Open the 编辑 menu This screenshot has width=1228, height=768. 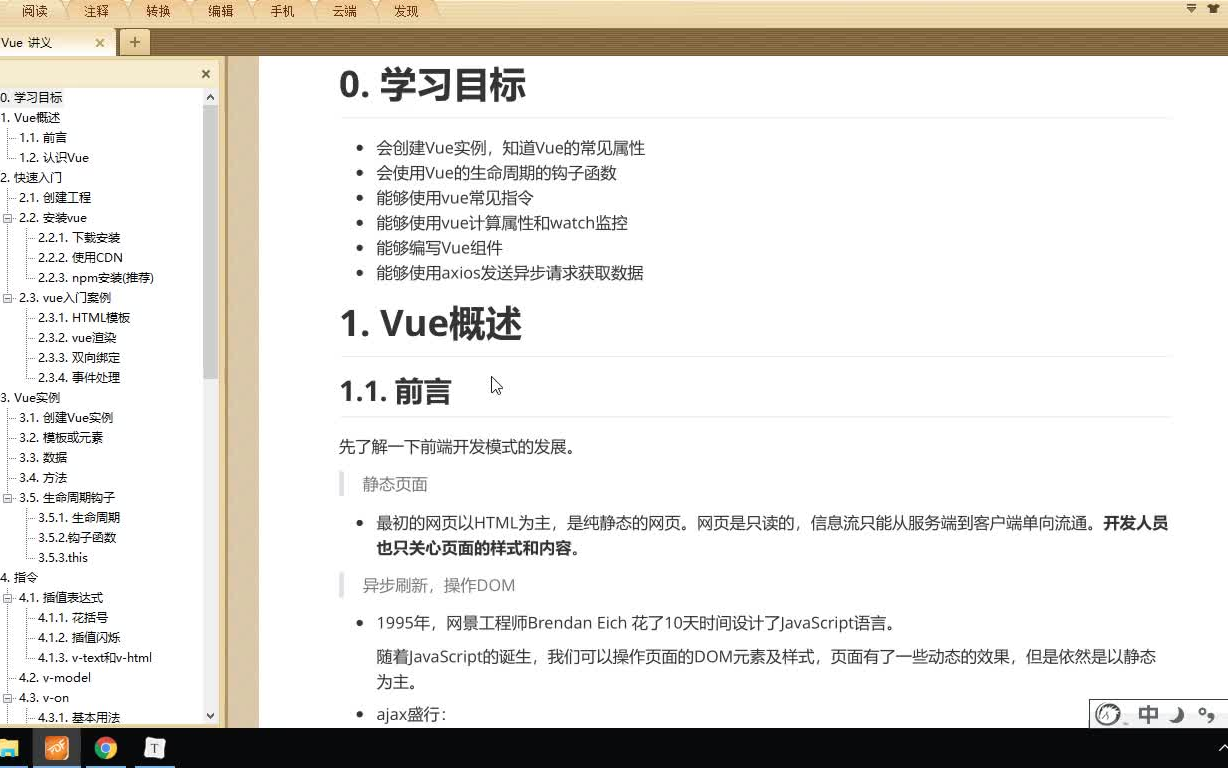[x=220, y=11]
